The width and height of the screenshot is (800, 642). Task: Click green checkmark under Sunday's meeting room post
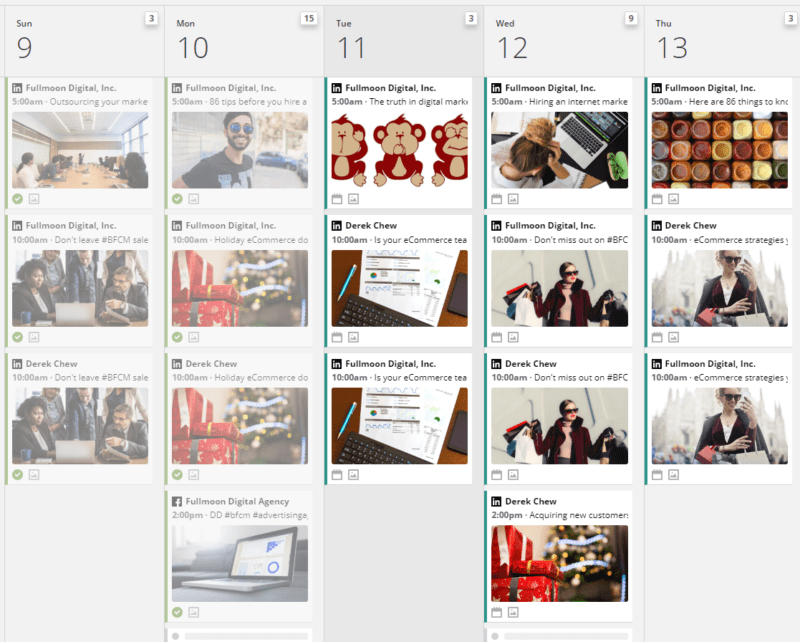pyautogui.click(x=17, y=198)
